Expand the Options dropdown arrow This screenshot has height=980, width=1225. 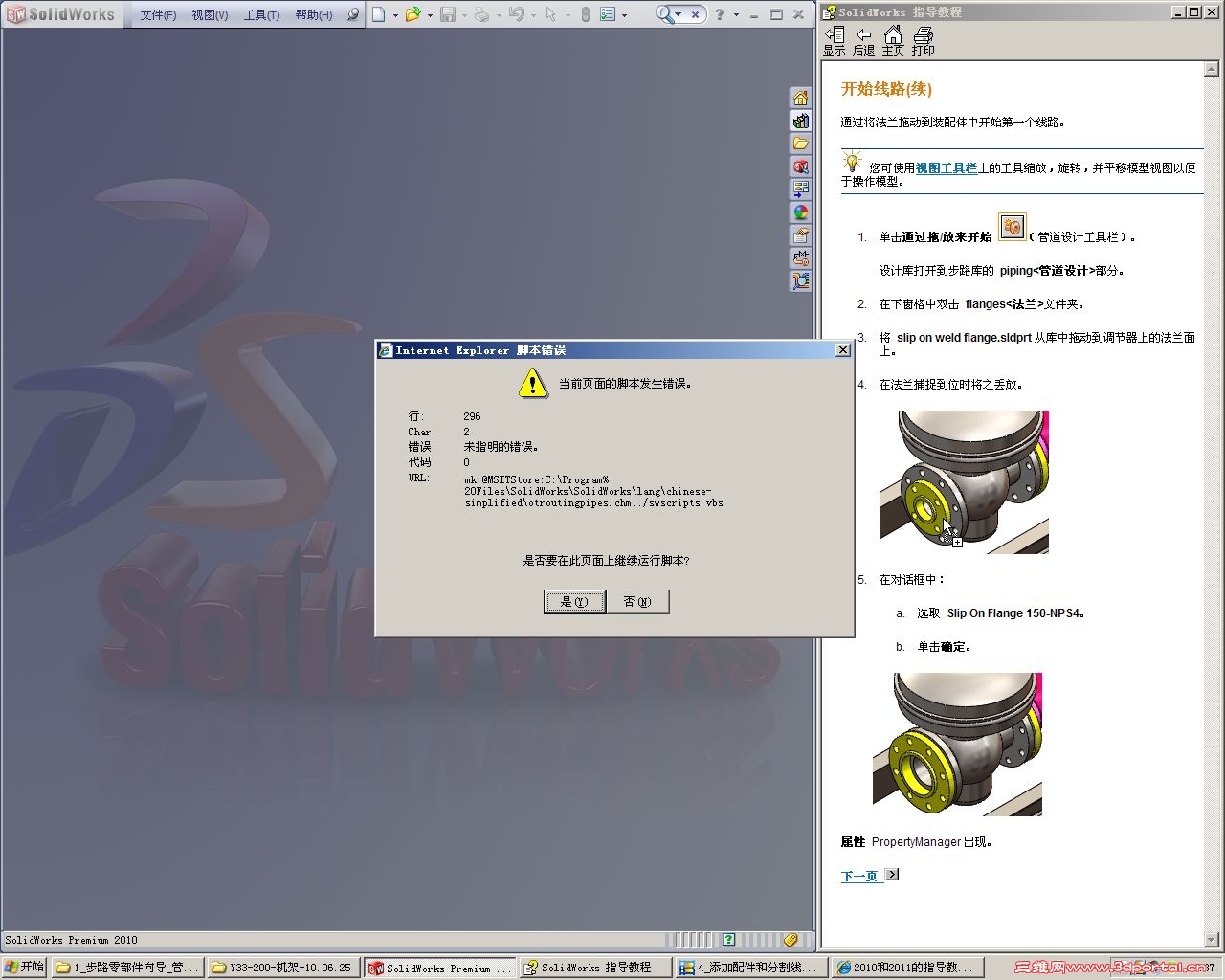(x=625, y=15)
